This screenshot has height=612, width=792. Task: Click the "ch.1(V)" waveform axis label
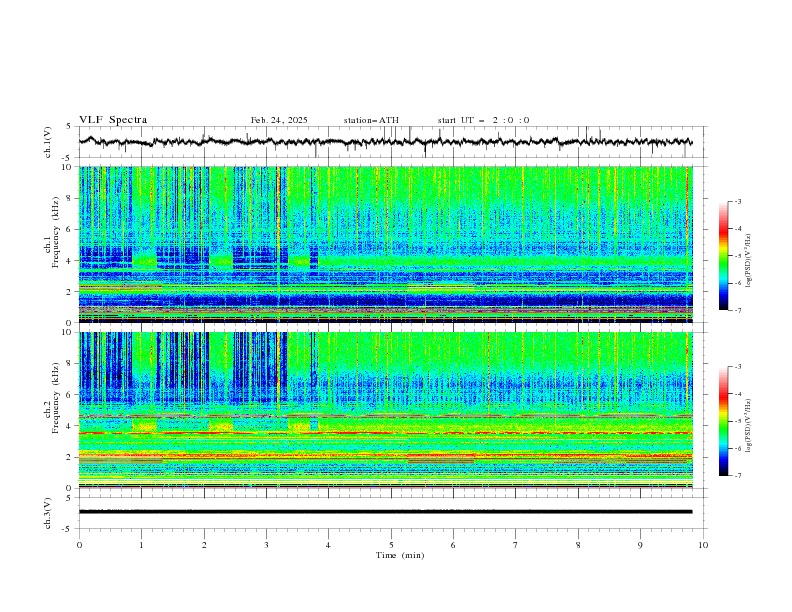(48, 142)
